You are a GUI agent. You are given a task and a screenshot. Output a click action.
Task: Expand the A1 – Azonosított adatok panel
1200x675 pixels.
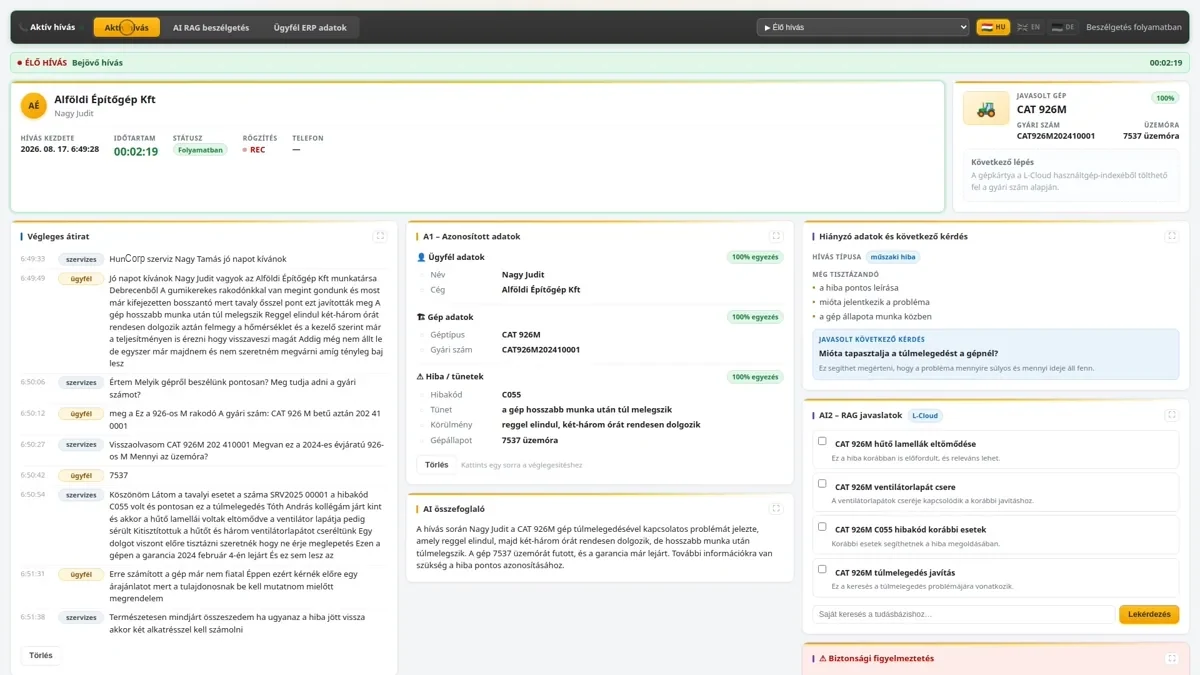click(776, 237)
